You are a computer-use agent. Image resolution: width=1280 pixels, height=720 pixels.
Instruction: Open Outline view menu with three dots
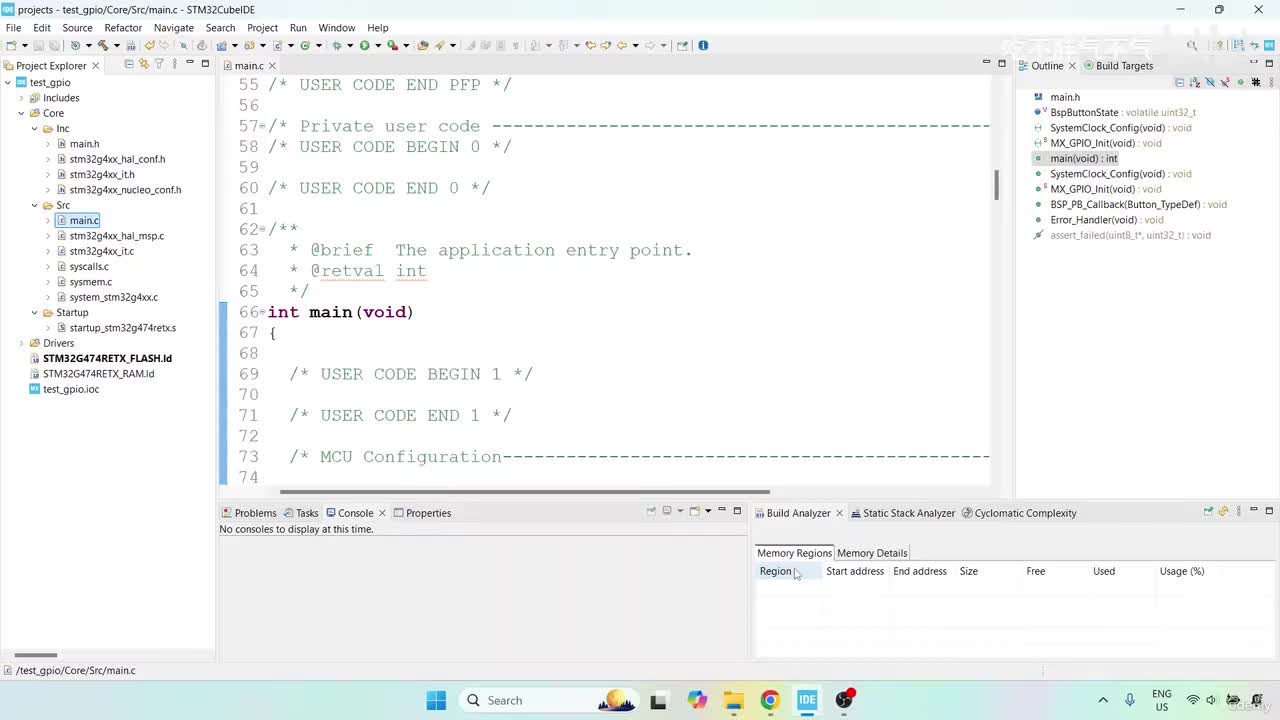click(x=1271, y=82)
